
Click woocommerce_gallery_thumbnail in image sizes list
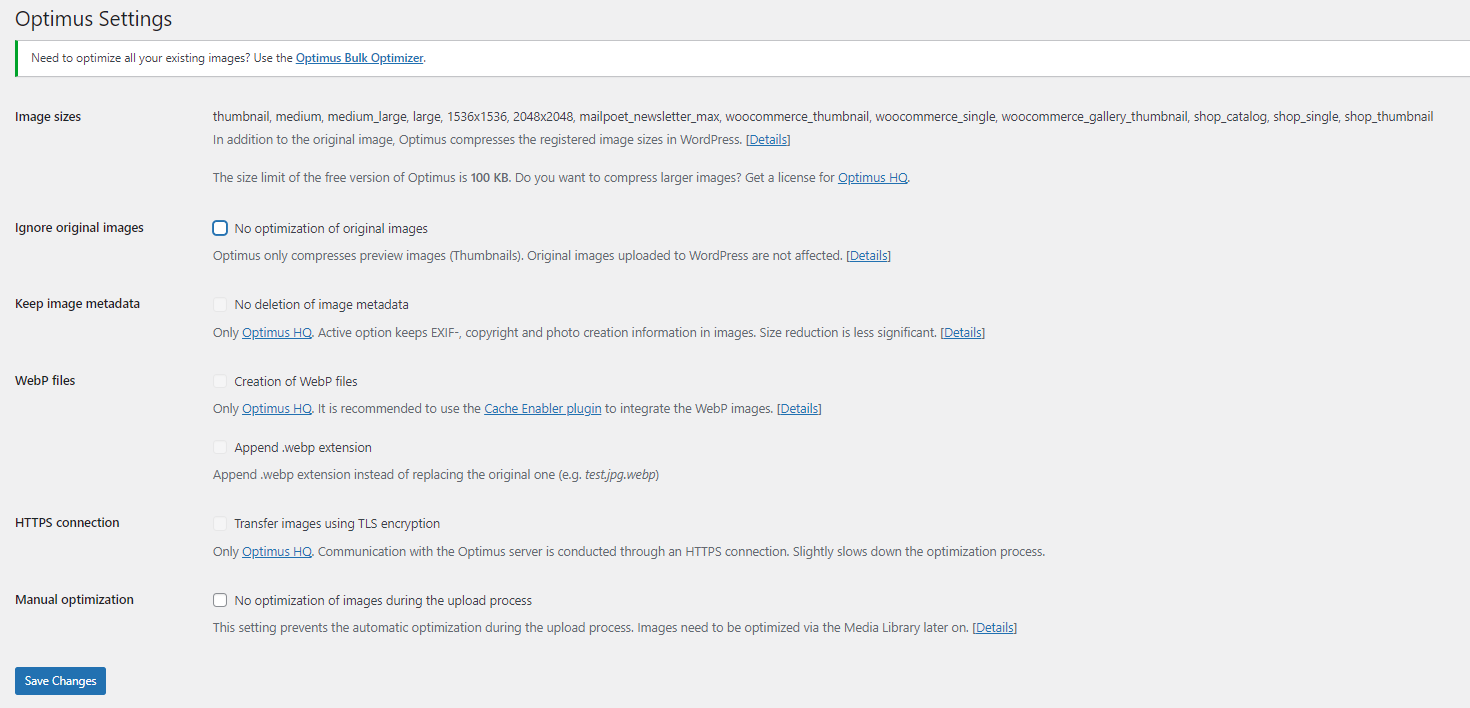1094,117
